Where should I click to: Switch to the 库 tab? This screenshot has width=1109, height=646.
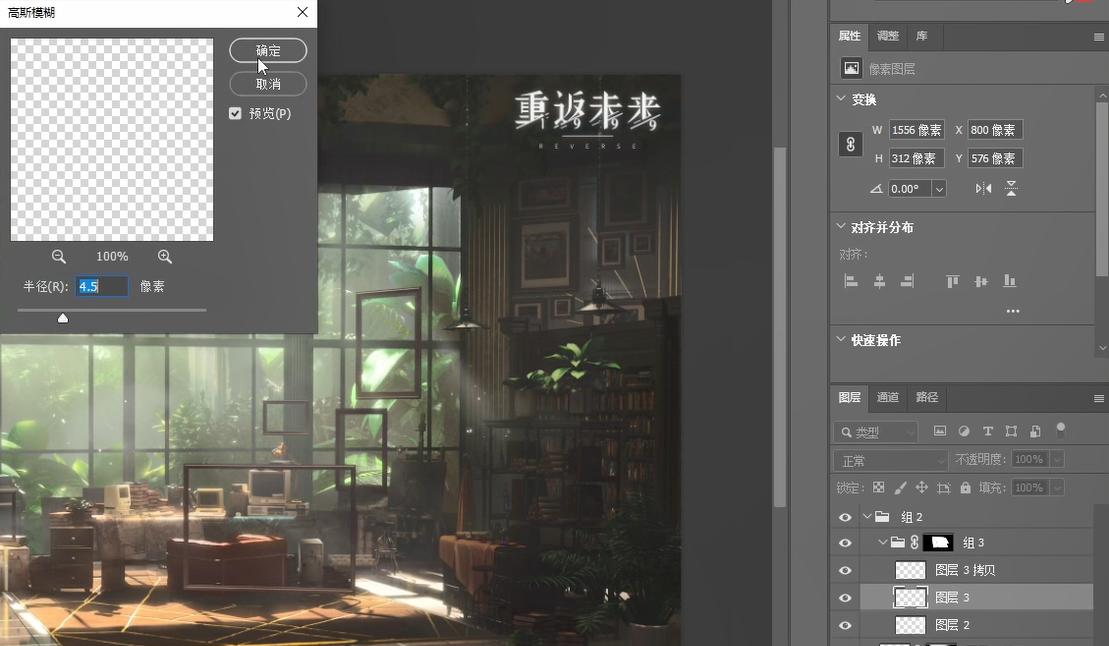(x=922, y=35)
